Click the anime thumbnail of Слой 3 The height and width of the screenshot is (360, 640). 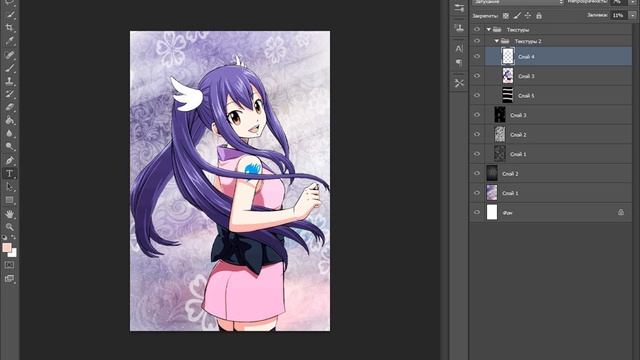pos(508,76)
